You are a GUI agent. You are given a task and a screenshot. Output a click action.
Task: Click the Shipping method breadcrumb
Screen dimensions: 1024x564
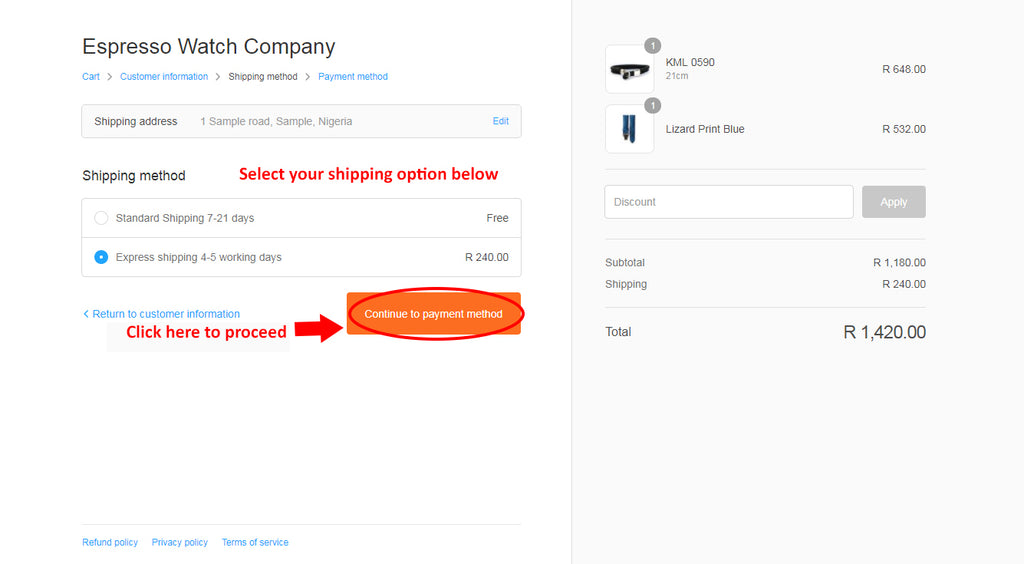(263, 77)
